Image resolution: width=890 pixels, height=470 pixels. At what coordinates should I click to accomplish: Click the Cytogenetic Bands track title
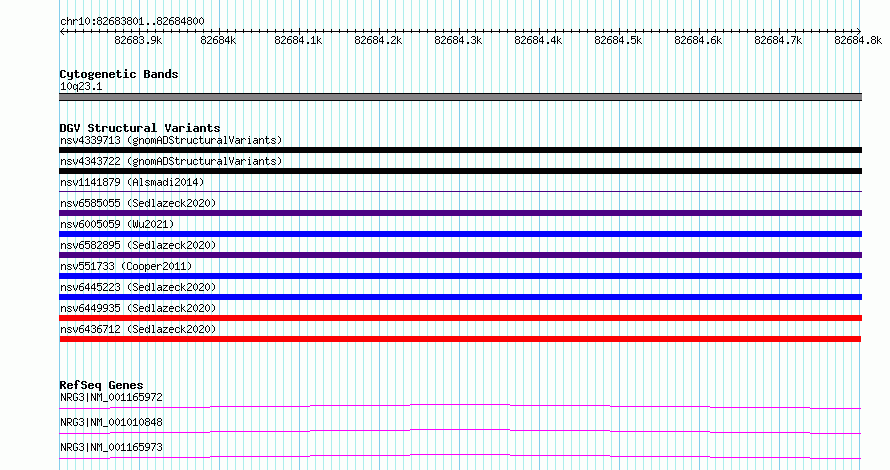point(119,74)
